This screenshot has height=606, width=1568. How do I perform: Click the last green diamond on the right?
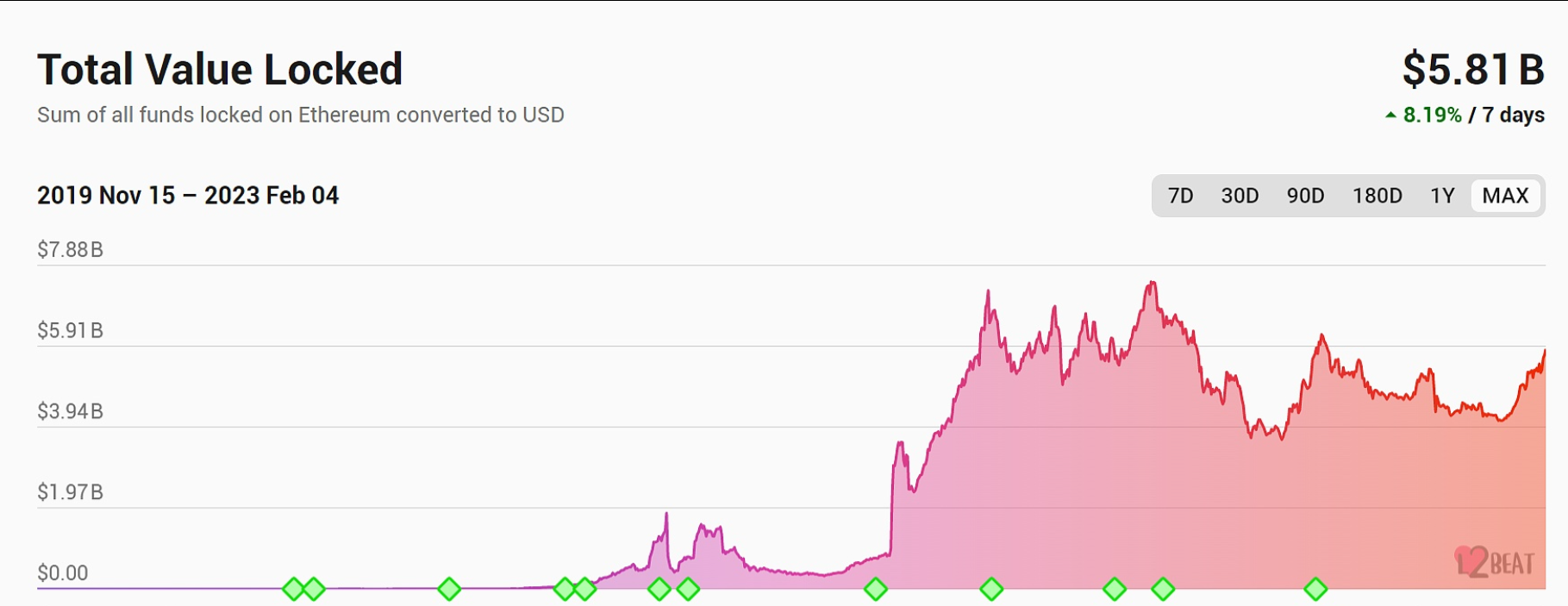[1315, 590]
